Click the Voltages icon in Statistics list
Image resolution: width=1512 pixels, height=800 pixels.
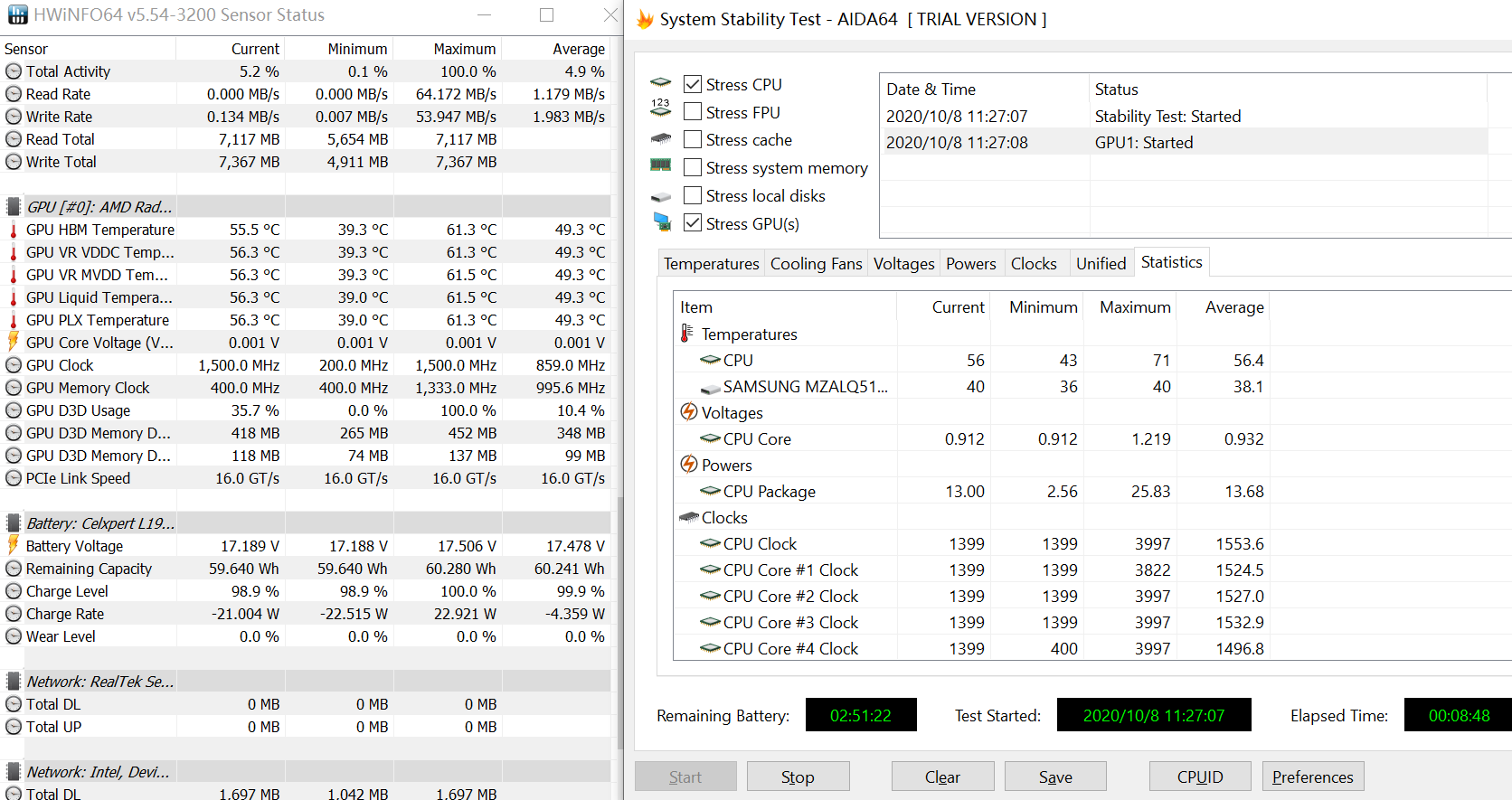(x=689, y=412)
